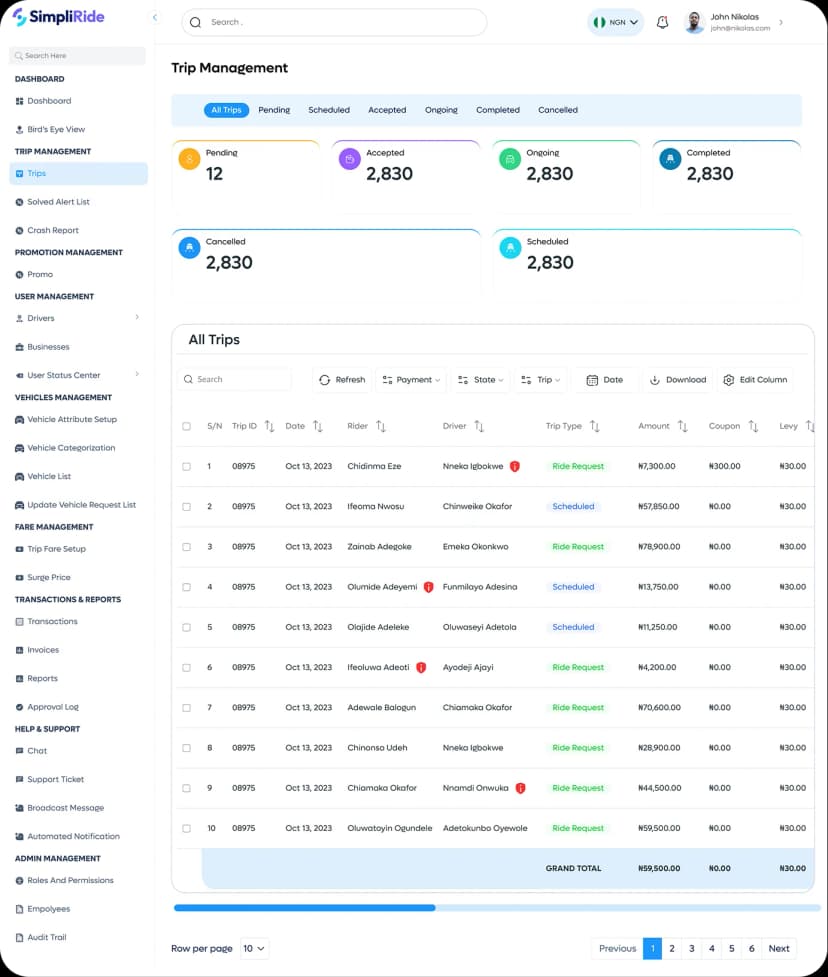Click the top global search field
The image size is (828, 977).
tap(334, 22)
